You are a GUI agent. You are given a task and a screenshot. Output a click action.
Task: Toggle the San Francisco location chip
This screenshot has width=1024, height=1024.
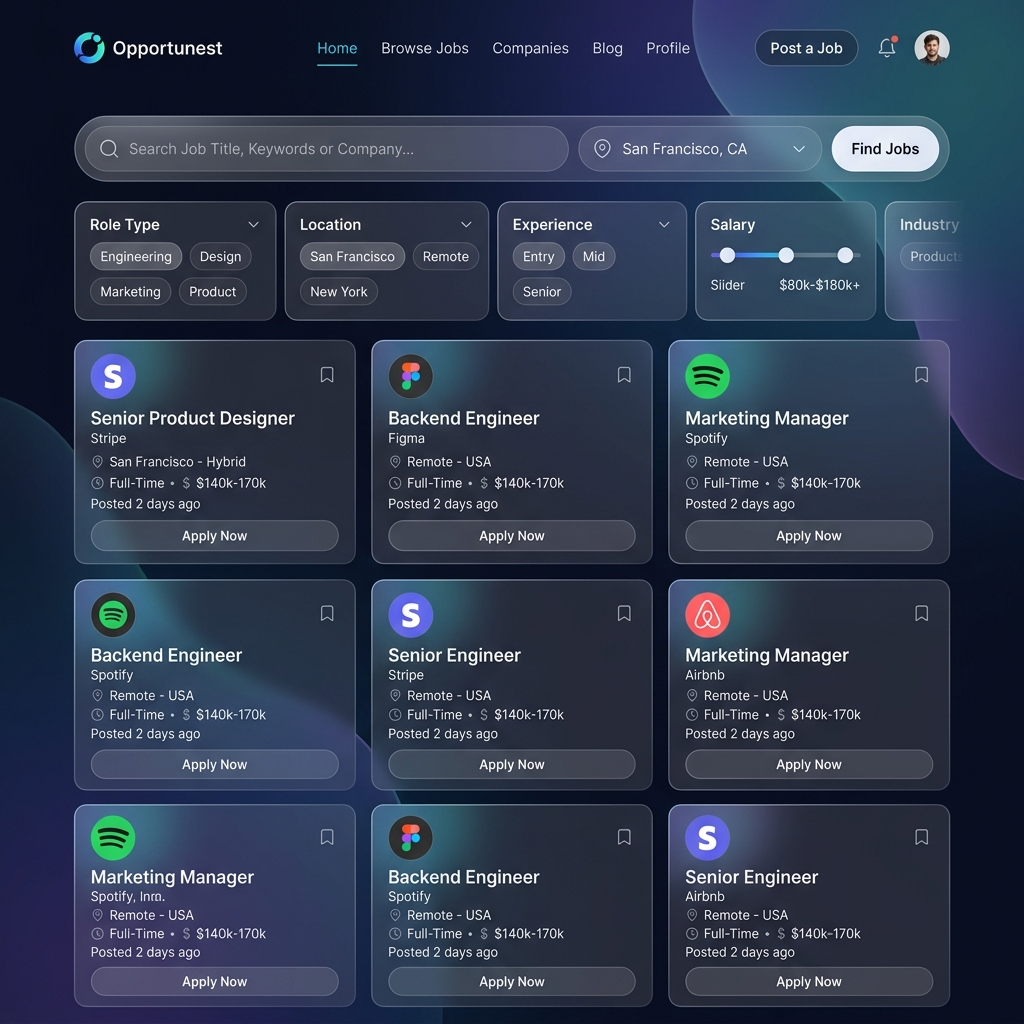click(x=352, y=257)
